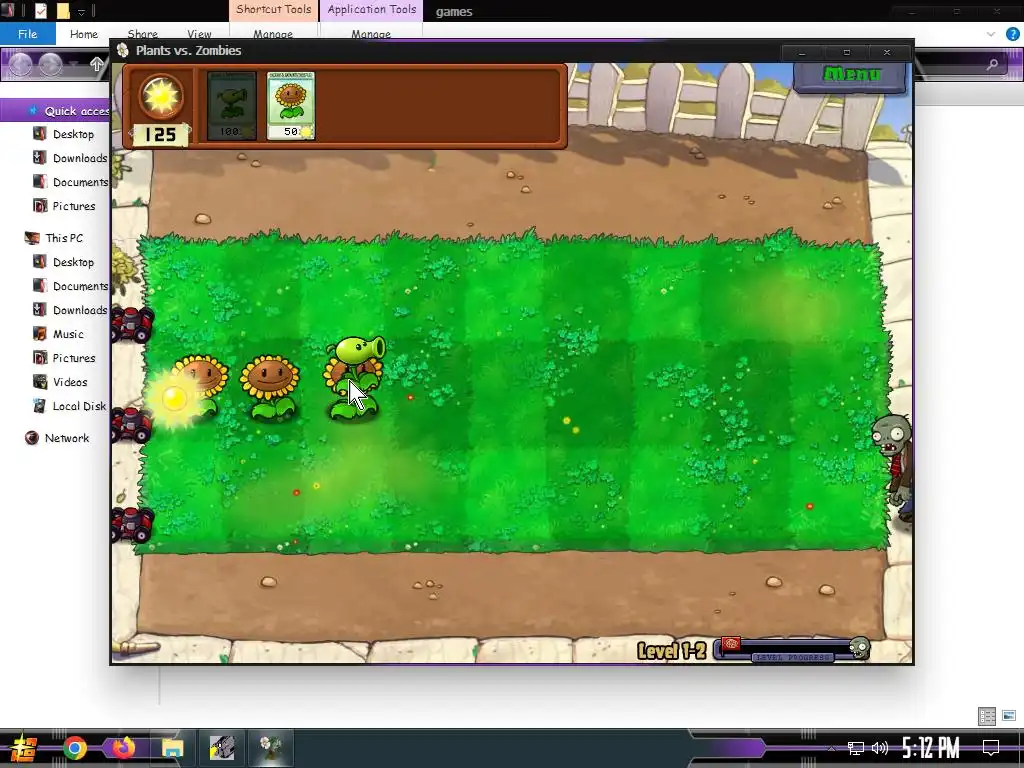Open the volume speaker tray icon

click(879, 748)
